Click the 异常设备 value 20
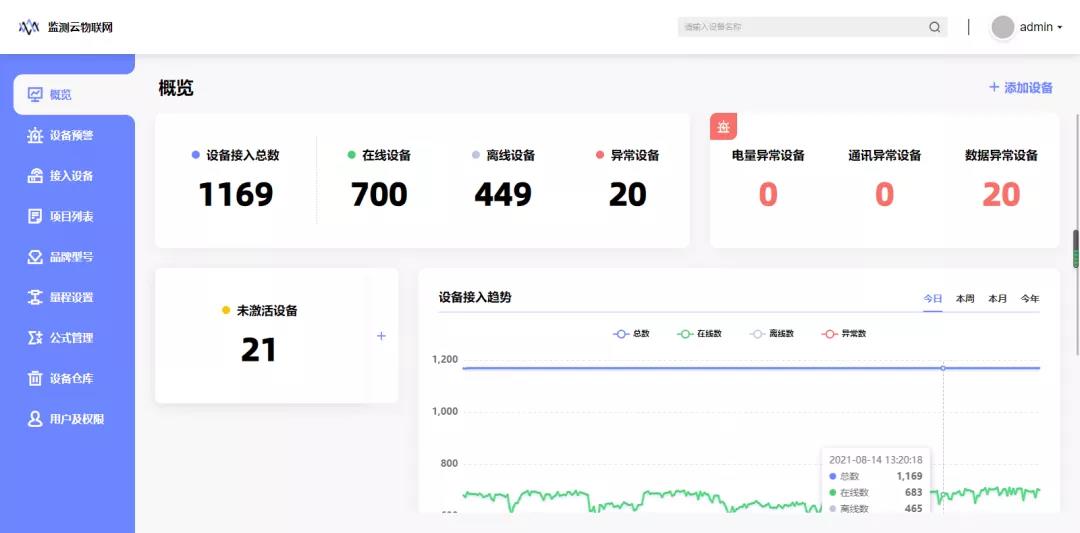 [x=627, y=194]
